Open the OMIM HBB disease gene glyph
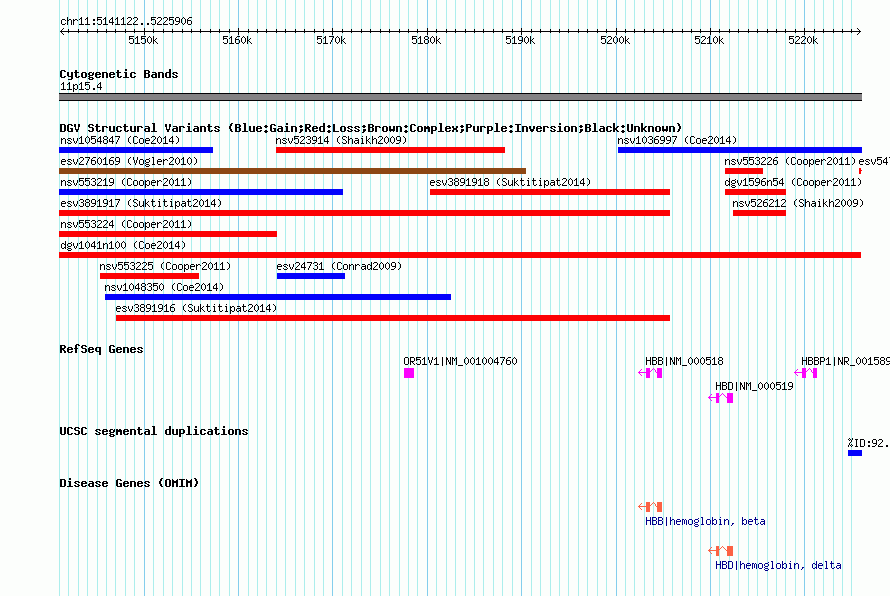890x596 pixels. [650, 506]
